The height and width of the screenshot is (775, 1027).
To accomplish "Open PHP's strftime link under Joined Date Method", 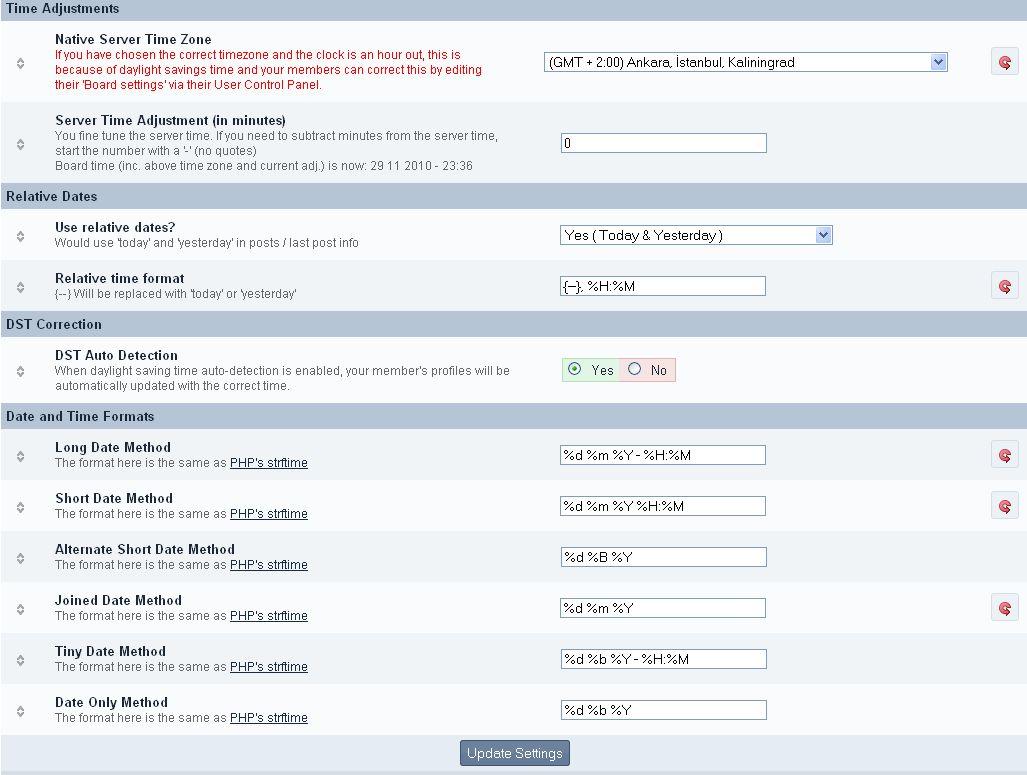I will coord(268,616).
